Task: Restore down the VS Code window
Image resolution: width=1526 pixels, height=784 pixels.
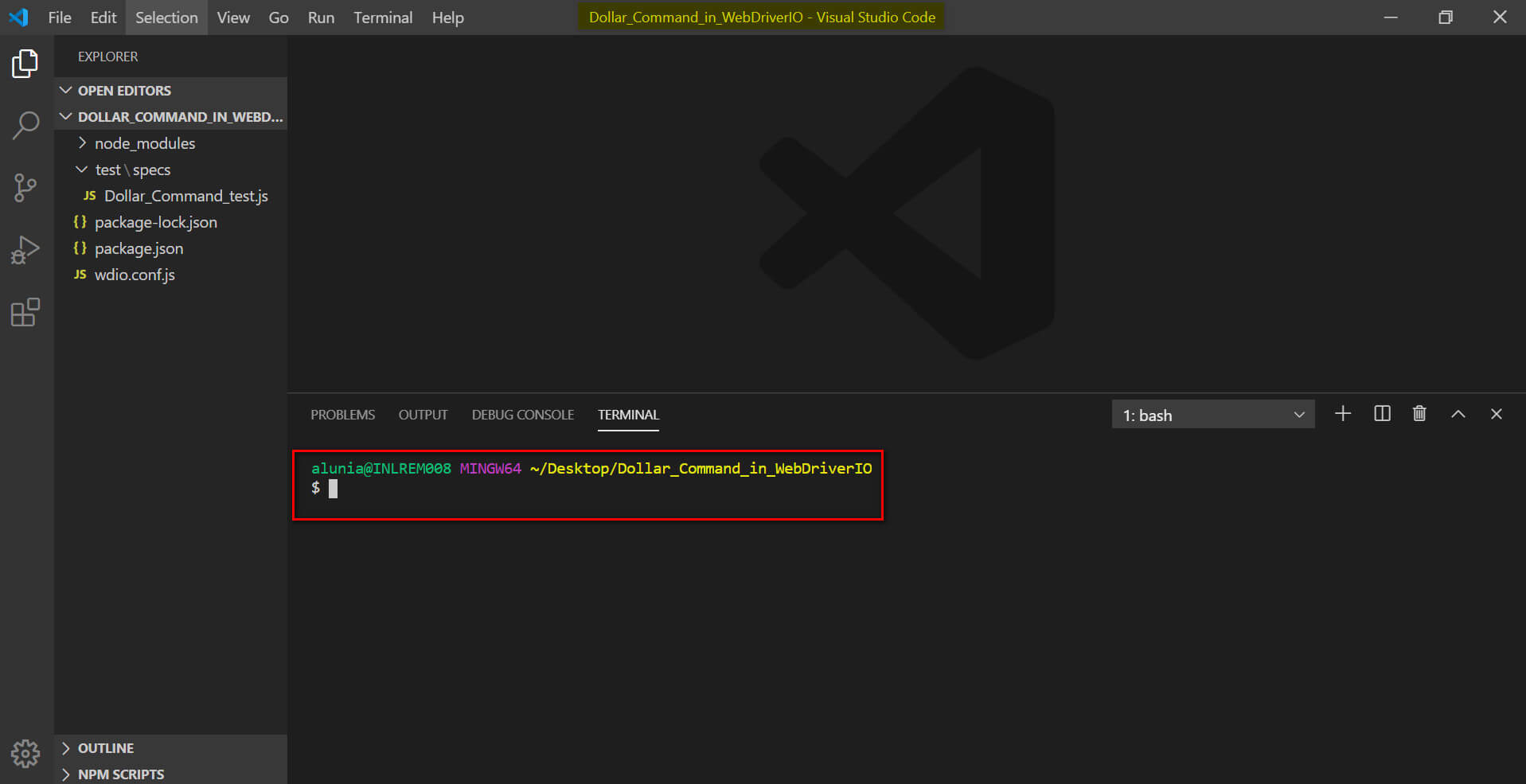Action: (1446, 17)
